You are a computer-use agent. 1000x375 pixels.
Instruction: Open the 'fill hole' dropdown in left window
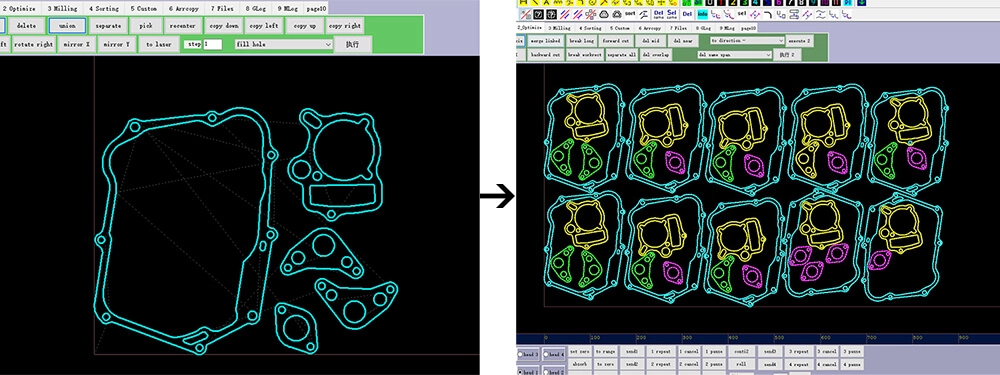coord(284,44)
